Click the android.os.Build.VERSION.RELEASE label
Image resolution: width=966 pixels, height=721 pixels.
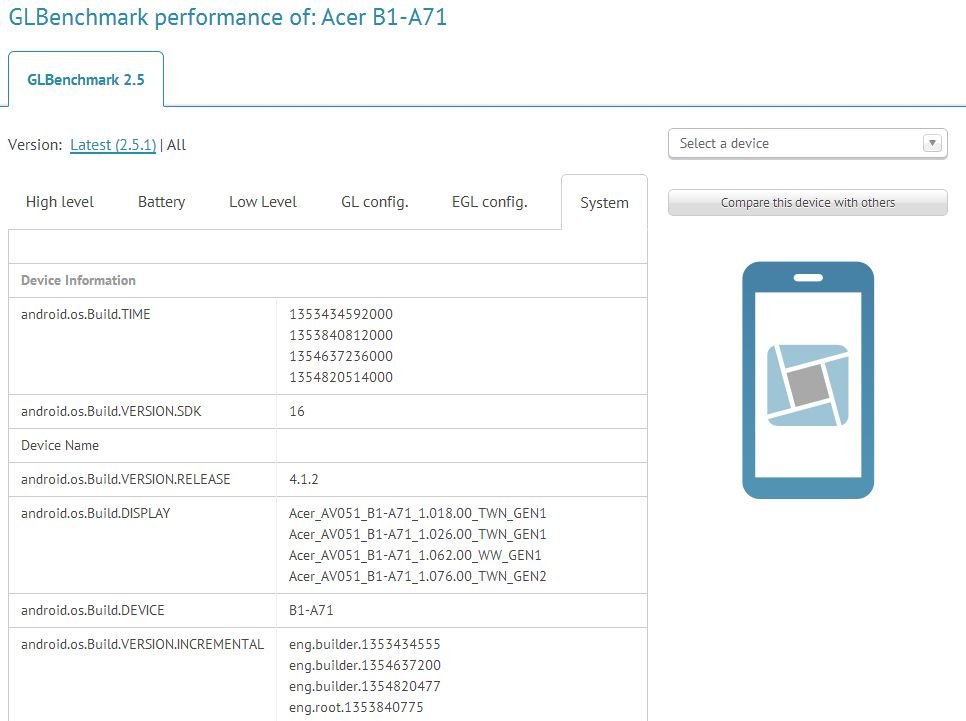click(x=126, y=479)
